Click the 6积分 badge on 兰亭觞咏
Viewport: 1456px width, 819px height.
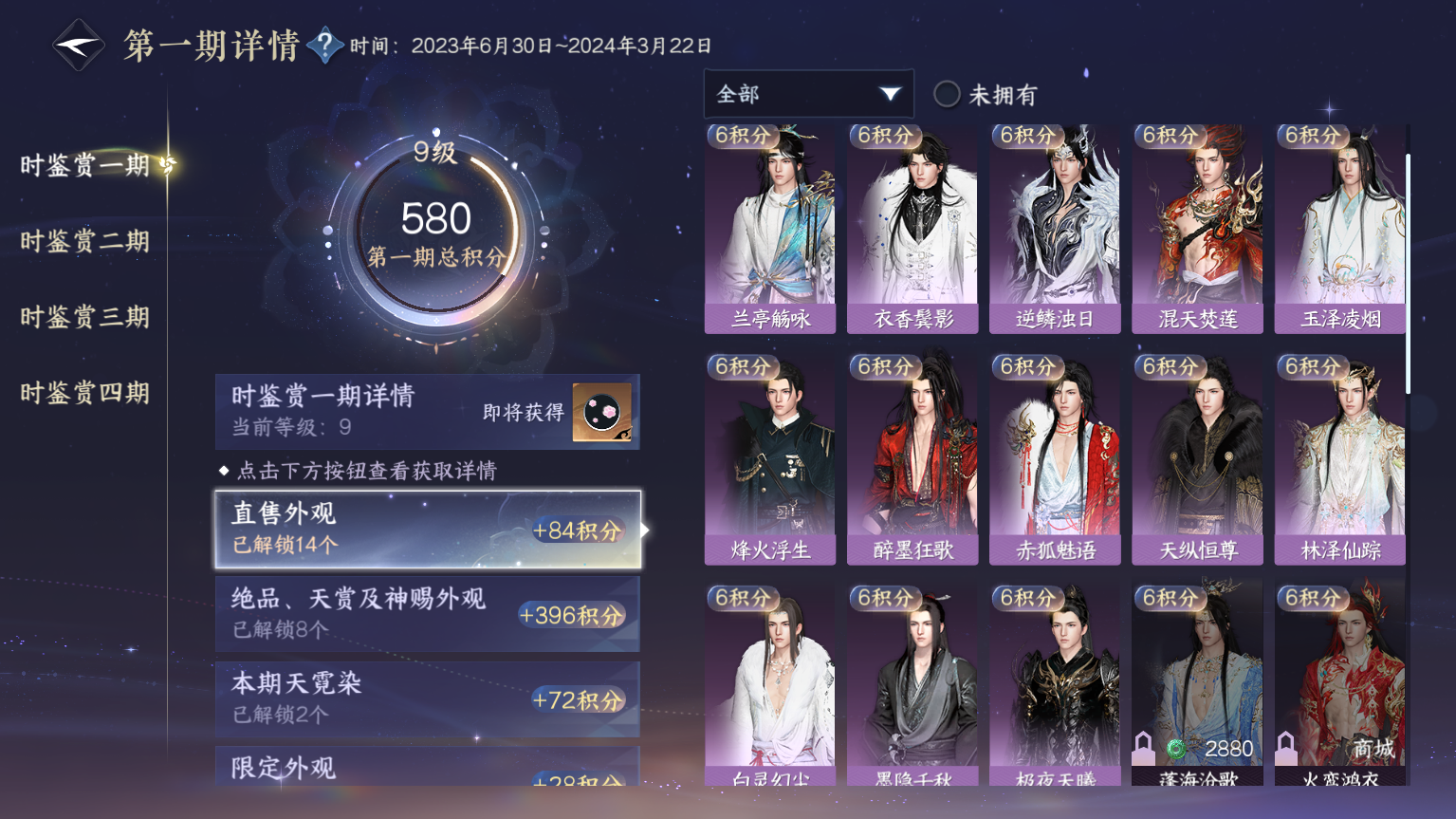744,136
